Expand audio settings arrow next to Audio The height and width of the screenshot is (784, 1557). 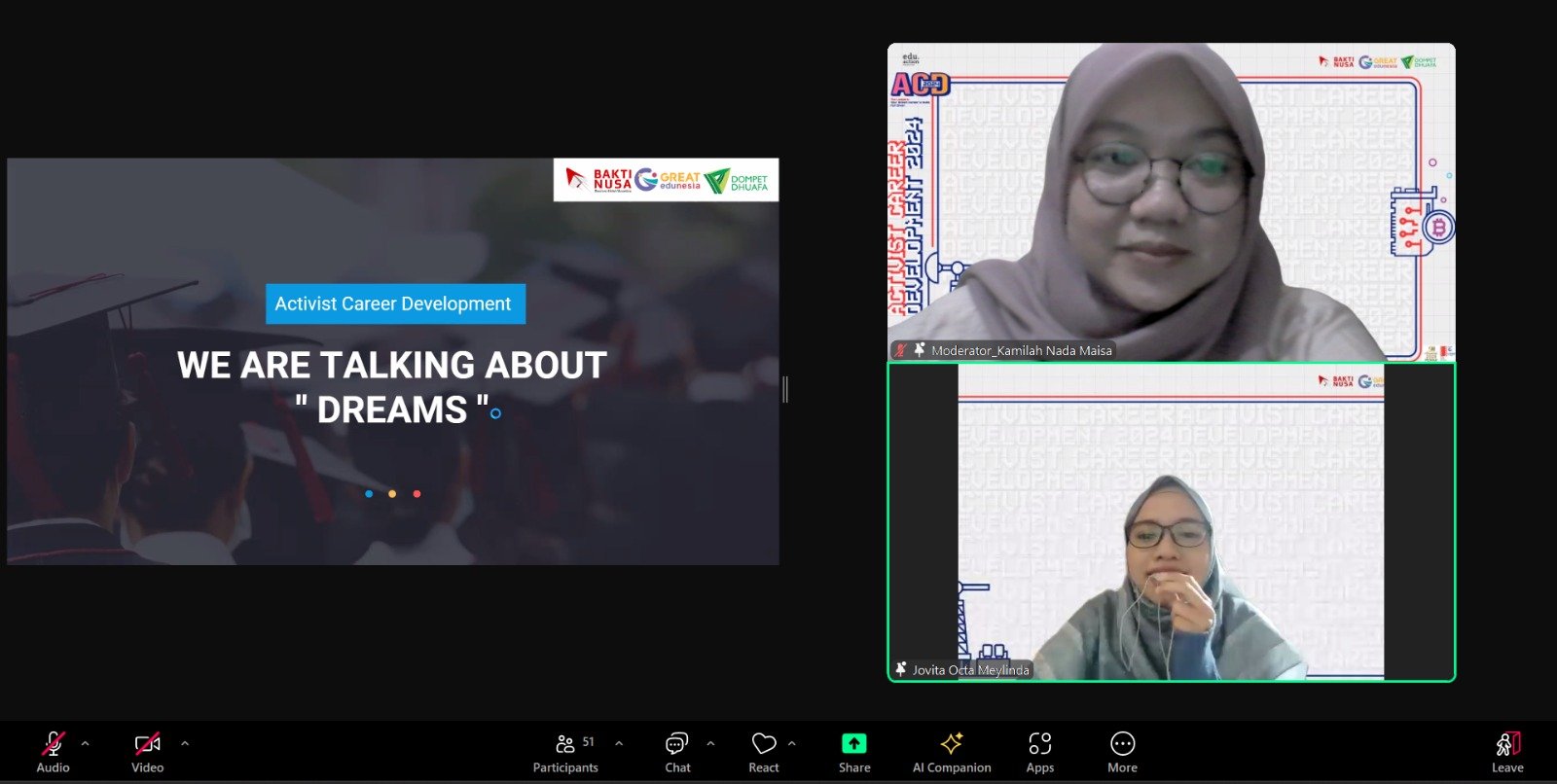click(x=86, y=744)
